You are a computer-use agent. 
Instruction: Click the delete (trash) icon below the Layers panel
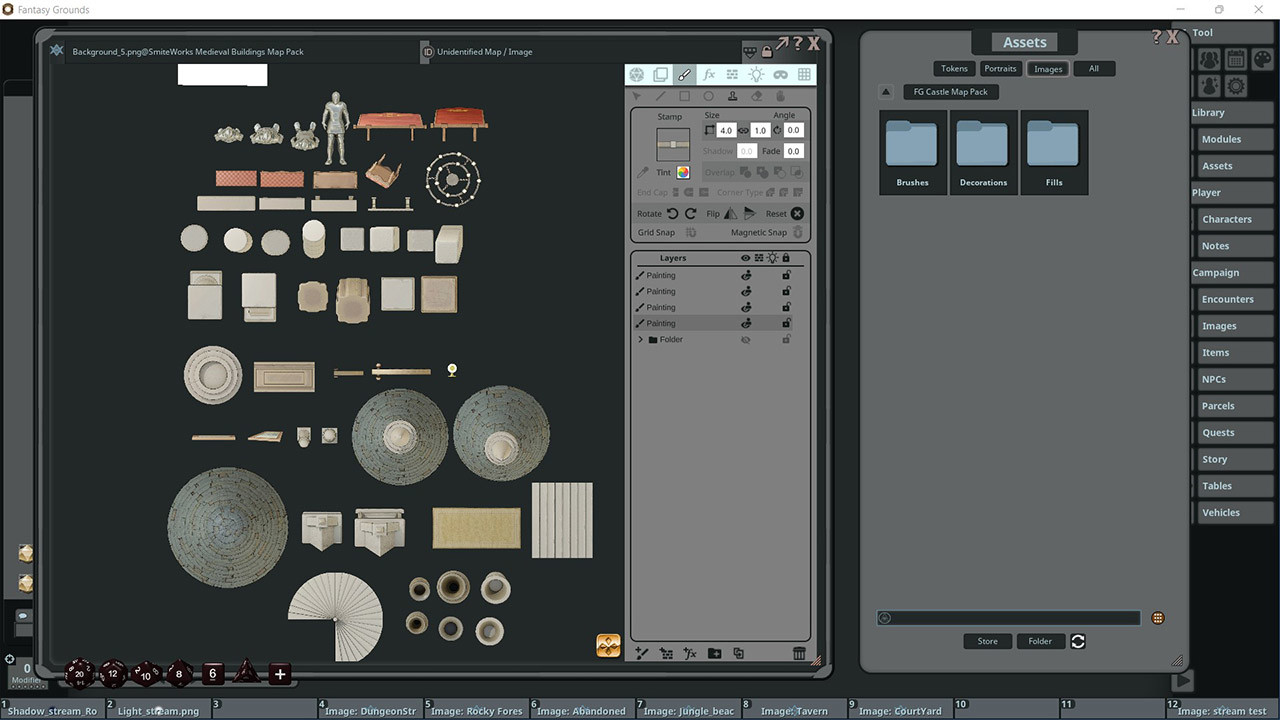coord(800,653)
